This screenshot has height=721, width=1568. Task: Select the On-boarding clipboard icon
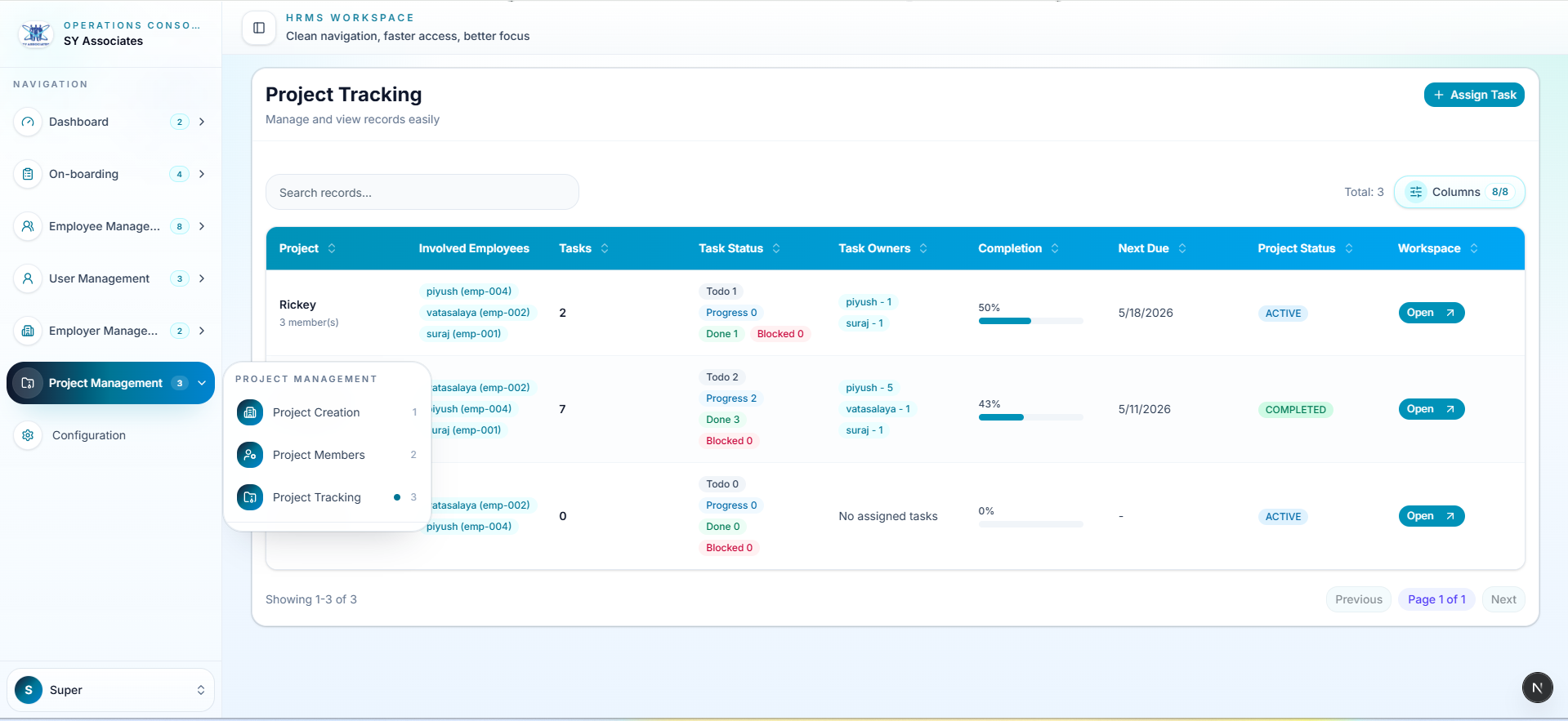click(x=28, y=174)
